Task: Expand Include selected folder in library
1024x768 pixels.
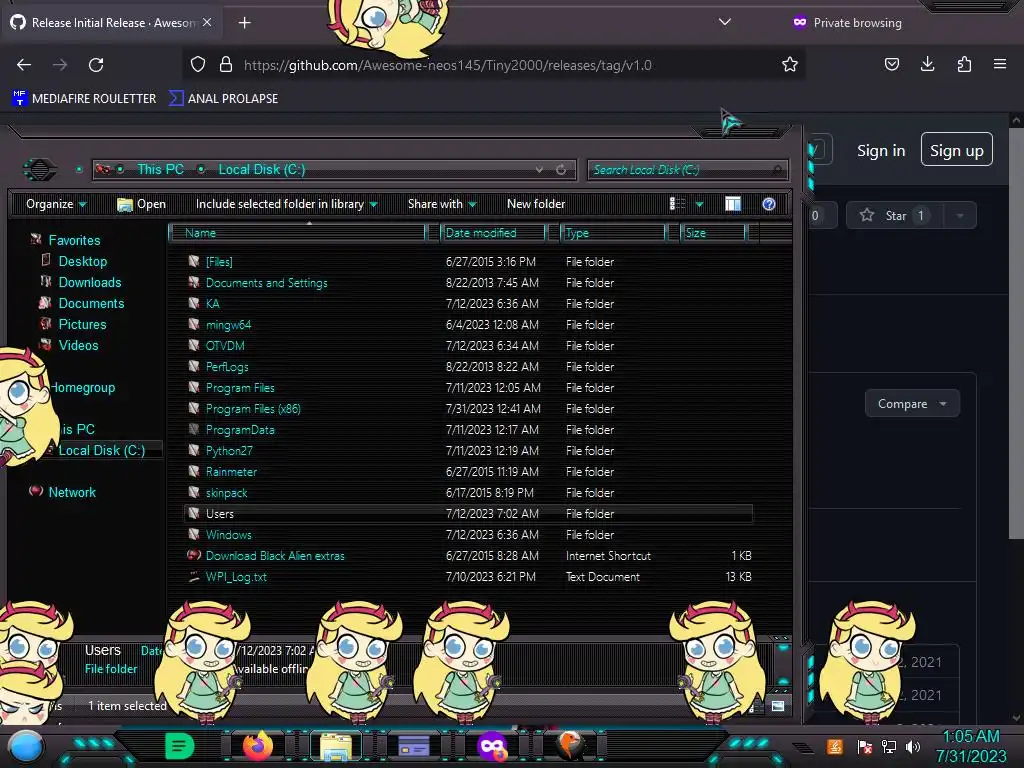Action: pos(286,204)
